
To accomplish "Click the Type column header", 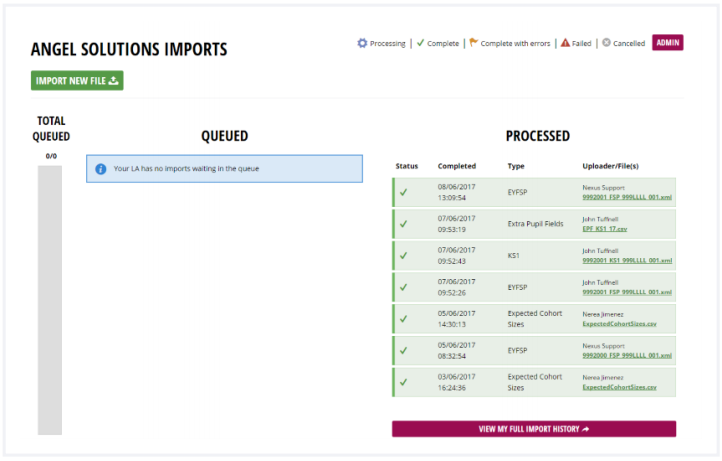I will click(x=516, y=166).
